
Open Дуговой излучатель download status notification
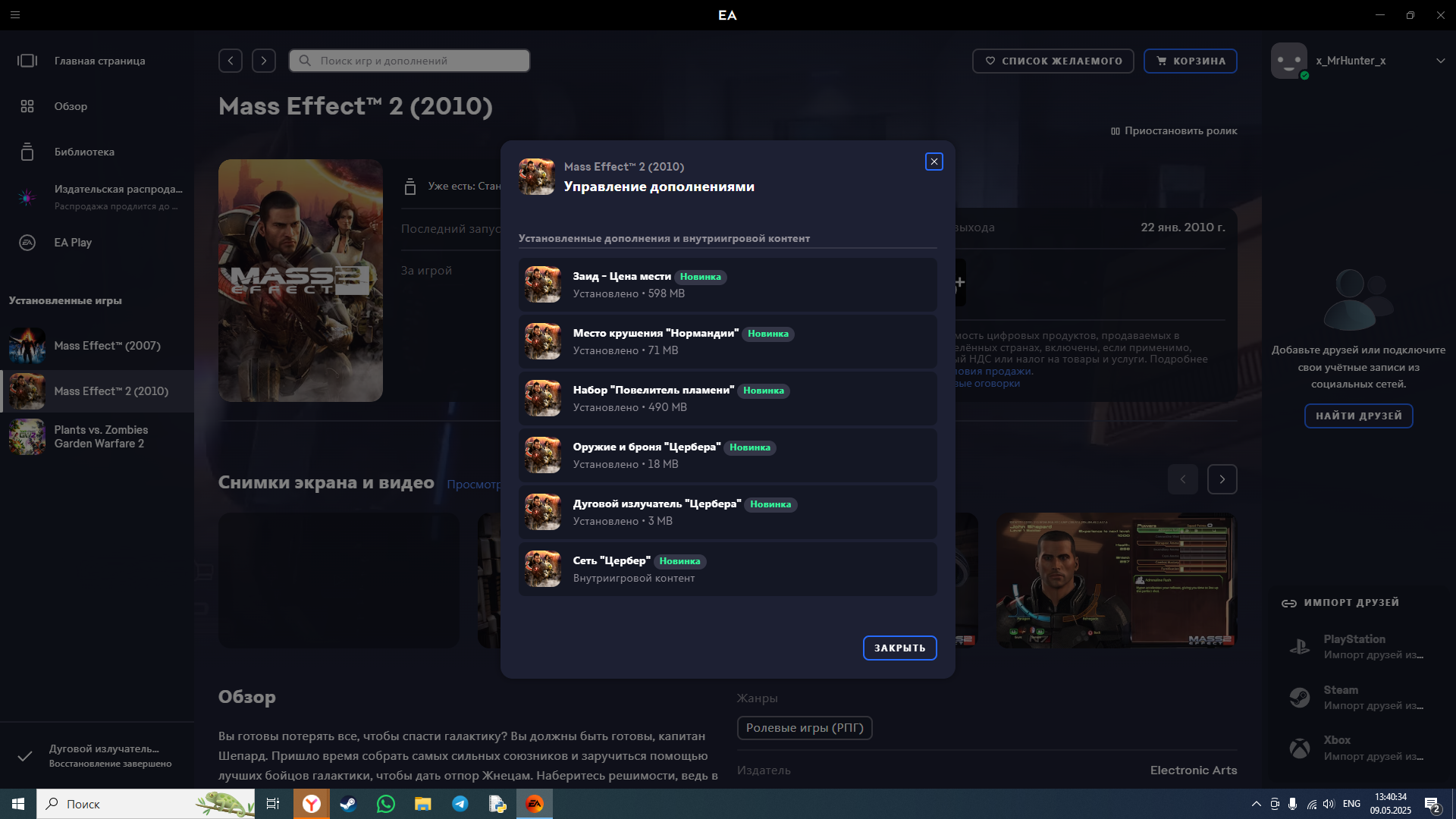(97, 755)
